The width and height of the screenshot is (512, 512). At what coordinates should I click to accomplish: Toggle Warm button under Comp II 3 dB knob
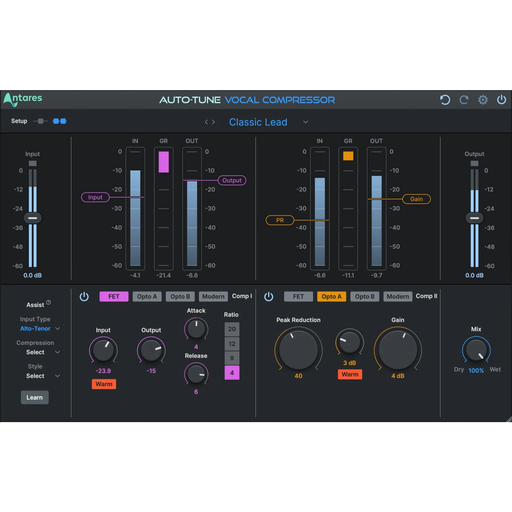(350, 374)
